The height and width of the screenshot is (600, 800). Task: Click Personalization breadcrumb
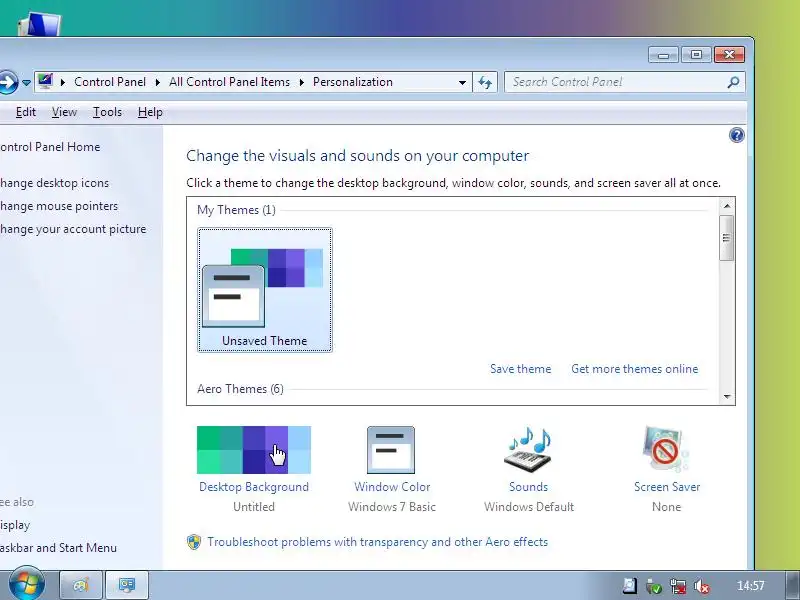353,82
